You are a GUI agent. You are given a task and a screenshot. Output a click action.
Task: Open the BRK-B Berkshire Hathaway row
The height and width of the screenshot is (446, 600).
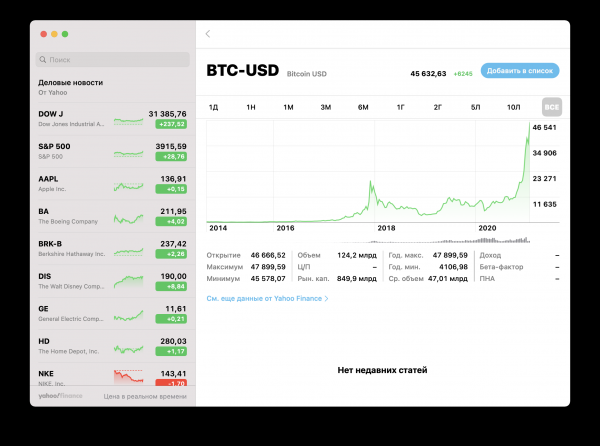point(112,249)
